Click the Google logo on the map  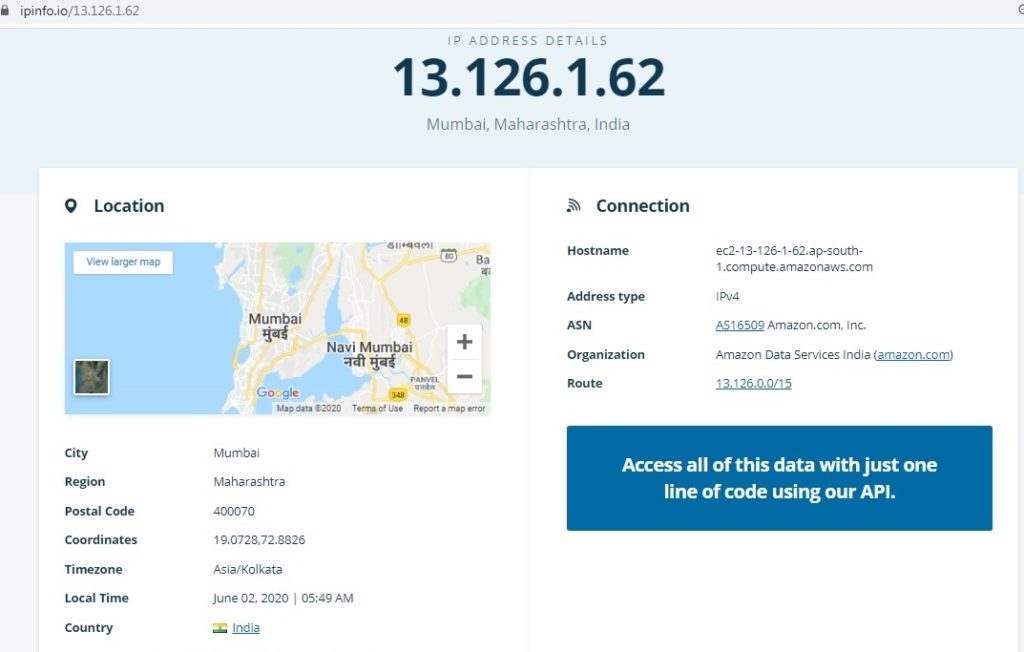[277, 393]
